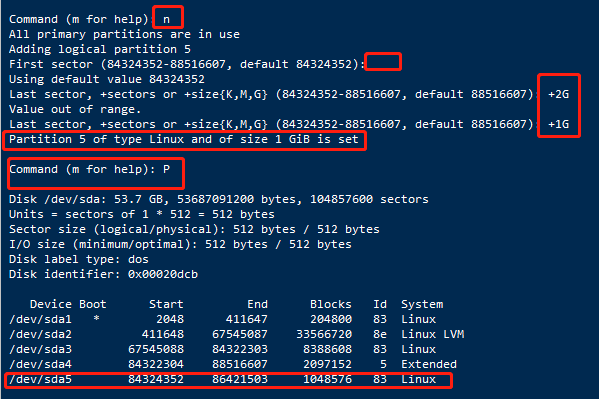
Task: Click the 'Device' column header
Action: [51, 304]
